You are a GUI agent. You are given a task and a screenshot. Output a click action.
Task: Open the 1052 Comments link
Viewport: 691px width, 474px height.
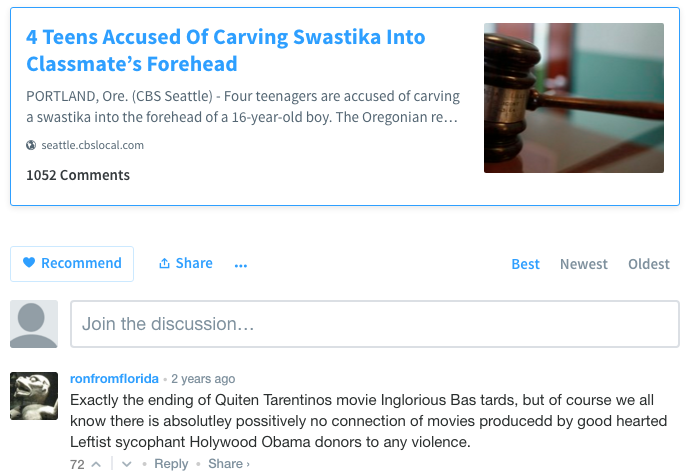point(78,175)
